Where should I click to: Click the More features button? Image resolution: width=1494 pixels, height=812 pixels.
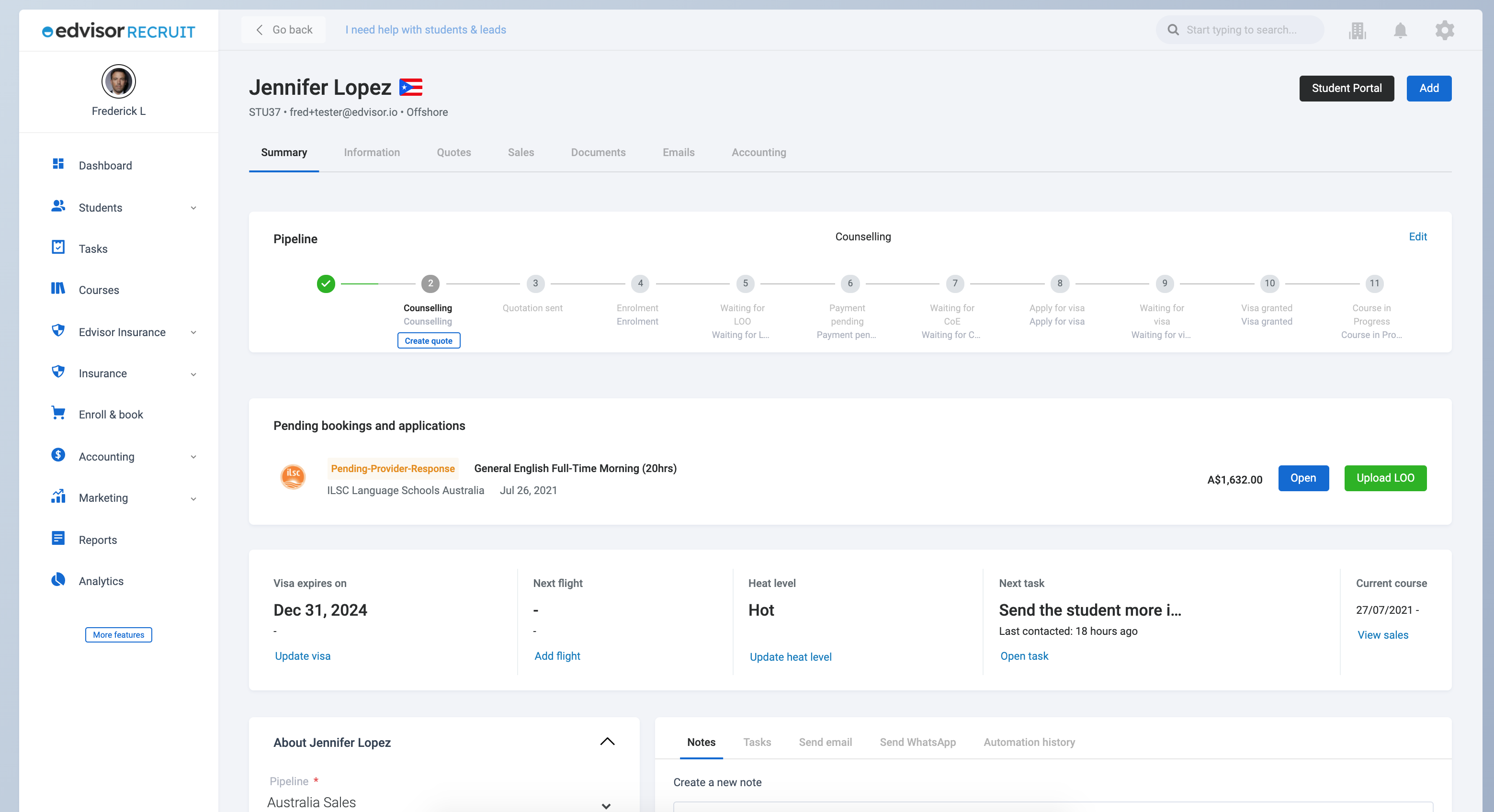click(118, 634)
